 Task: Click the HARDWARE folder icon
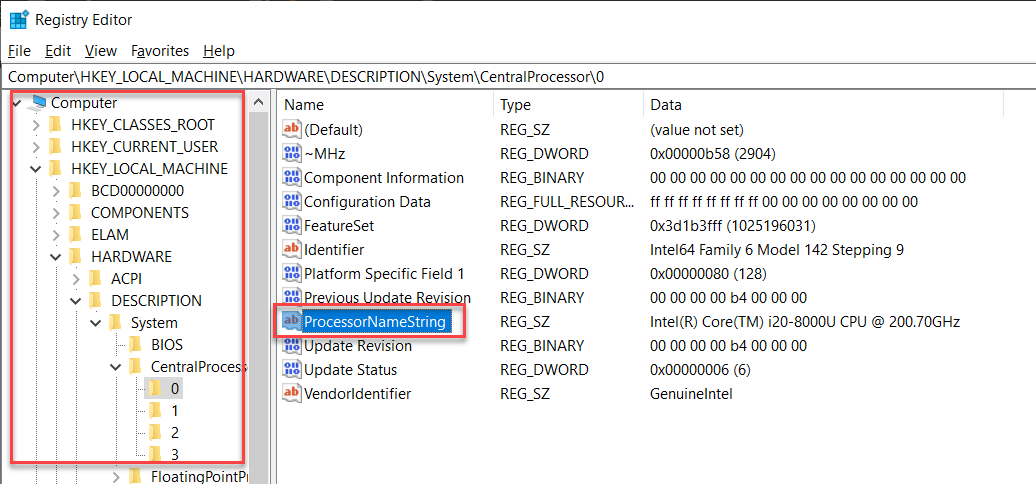coord(75,256)
